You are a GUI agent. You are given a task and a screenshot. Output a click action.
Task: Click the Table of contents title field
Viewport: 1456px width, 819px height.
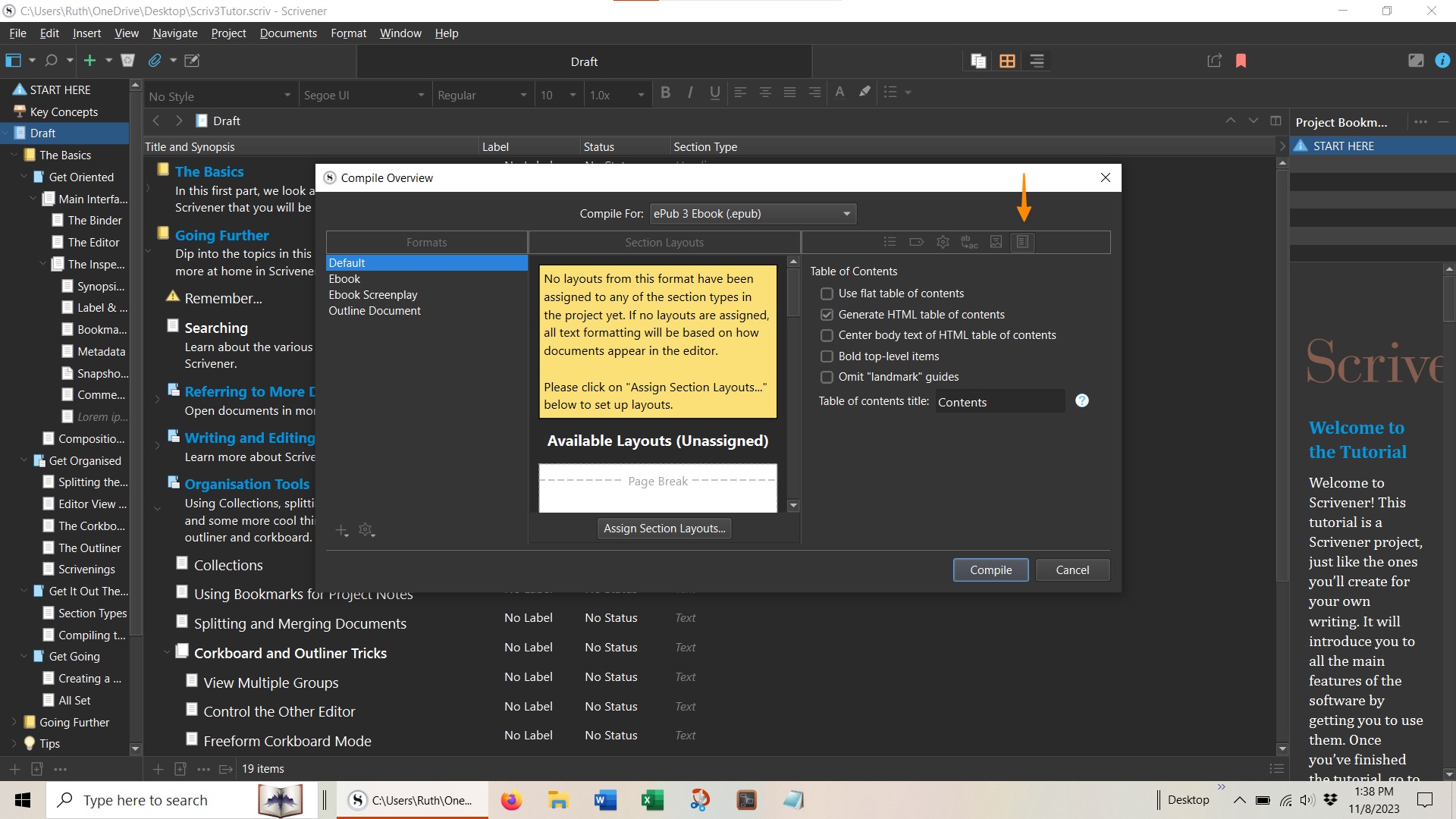tap(999, 402)
